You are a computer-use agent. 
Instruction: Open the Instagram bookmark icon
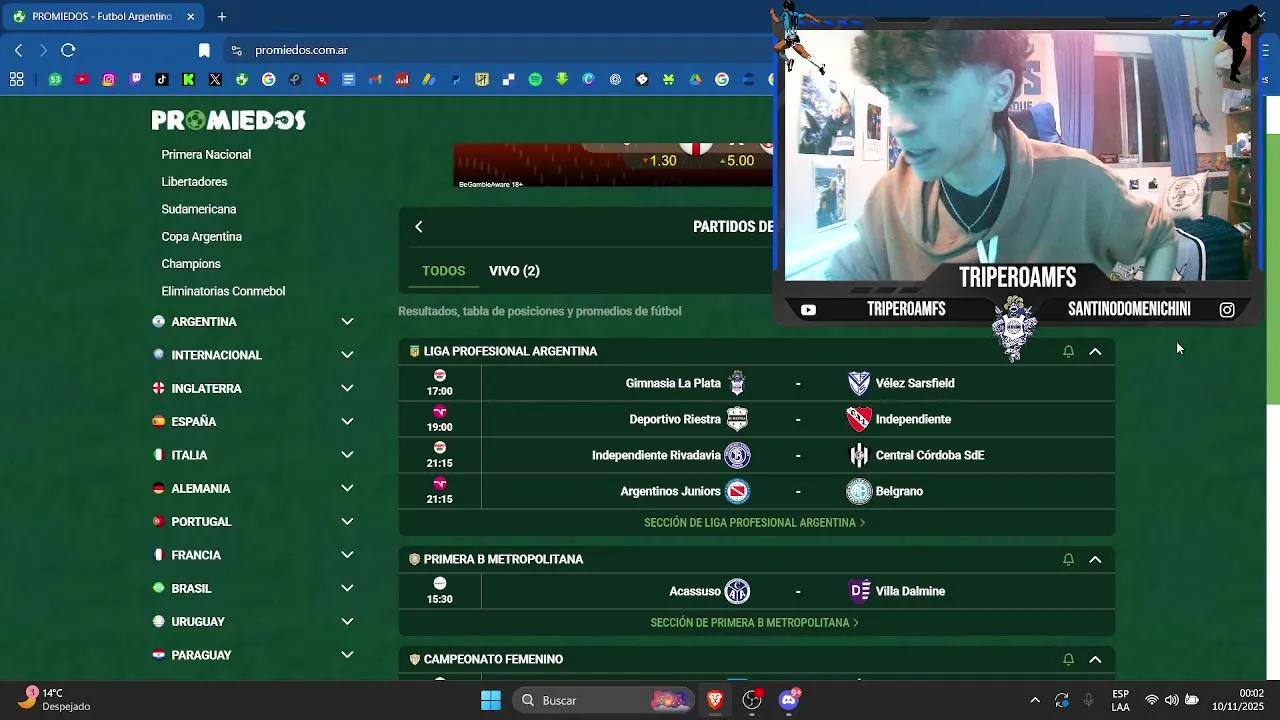coord(109,79)
